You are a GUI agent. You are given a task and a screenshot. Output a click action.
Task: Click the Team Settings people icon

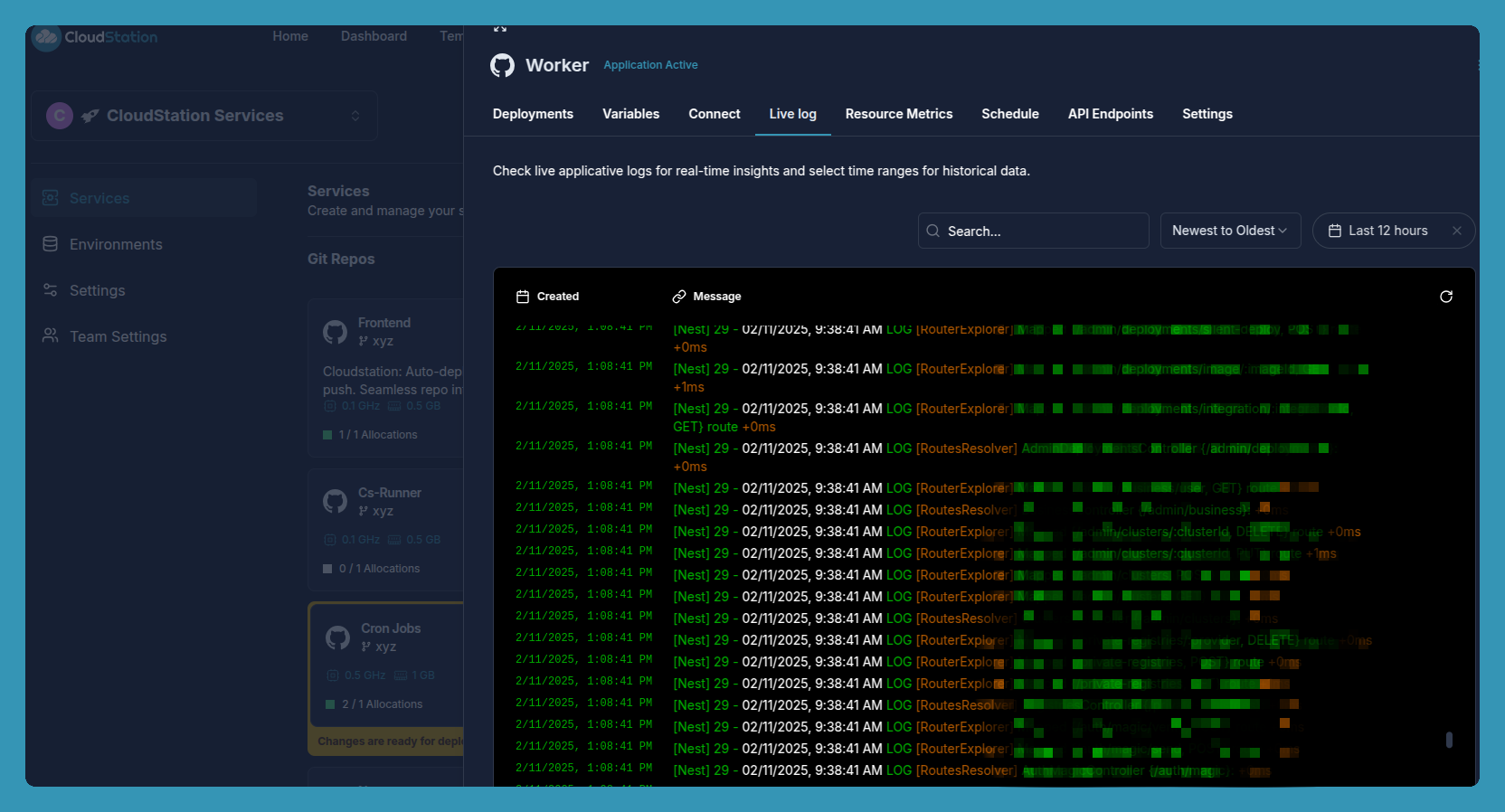click(51, 335)
